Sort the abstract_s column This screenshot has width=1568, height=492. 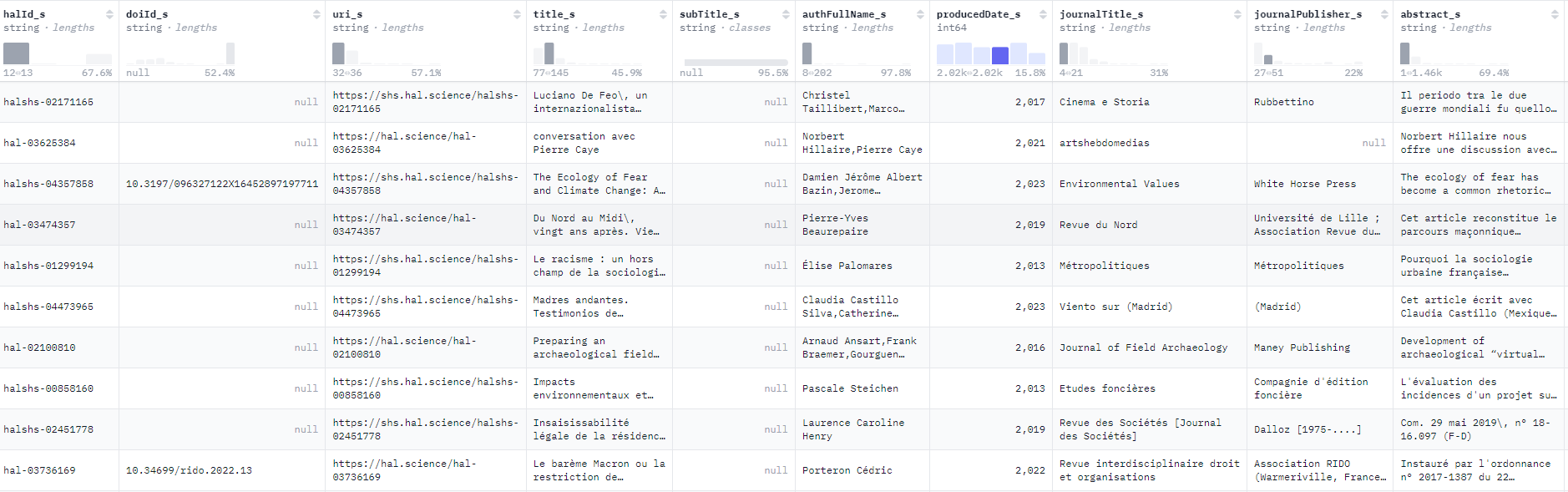click(x=1555, y=14)
